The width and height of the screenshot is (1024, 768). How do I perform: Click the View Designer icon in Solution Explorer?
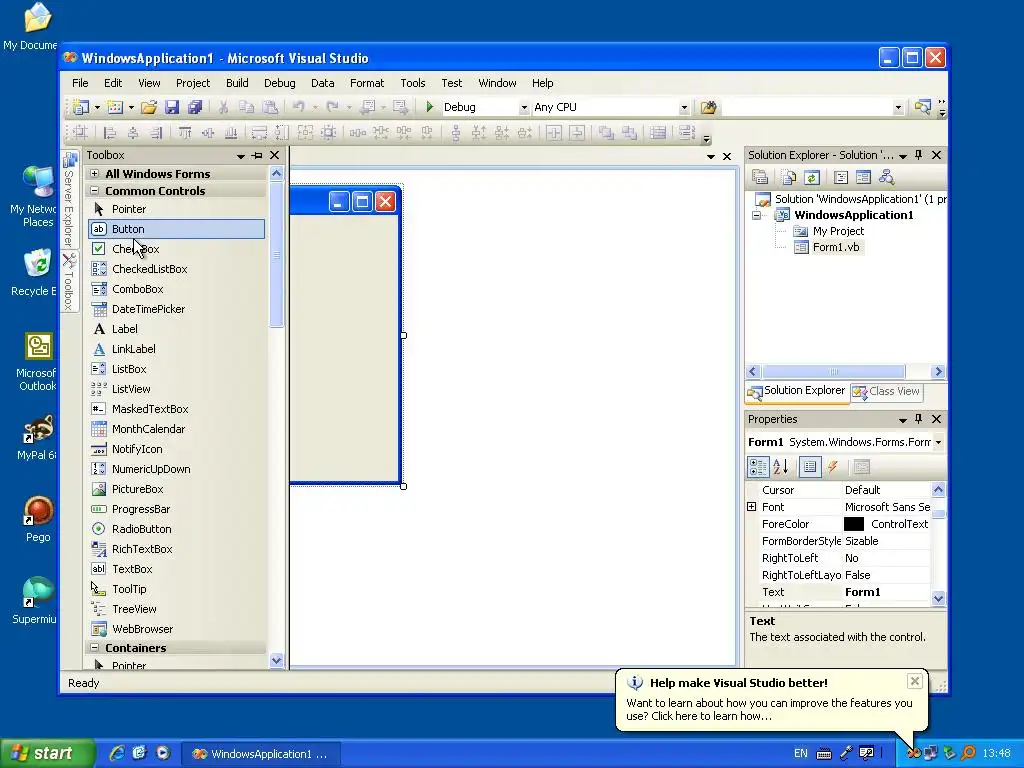[x=863, y=177]
